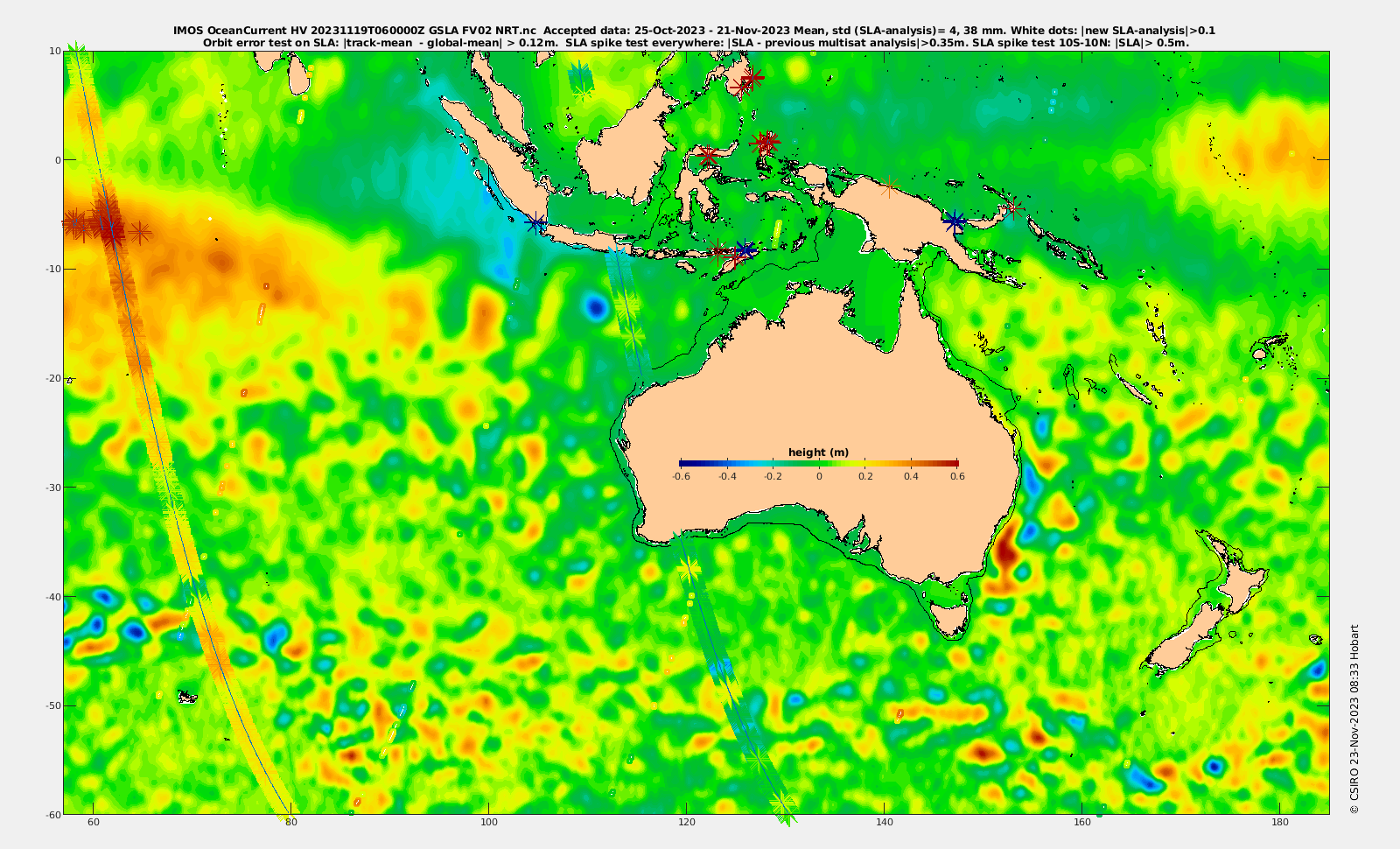Click the longitude 80 axis tick label
The height and width of the screenshot is (849, 1400).
291,823
